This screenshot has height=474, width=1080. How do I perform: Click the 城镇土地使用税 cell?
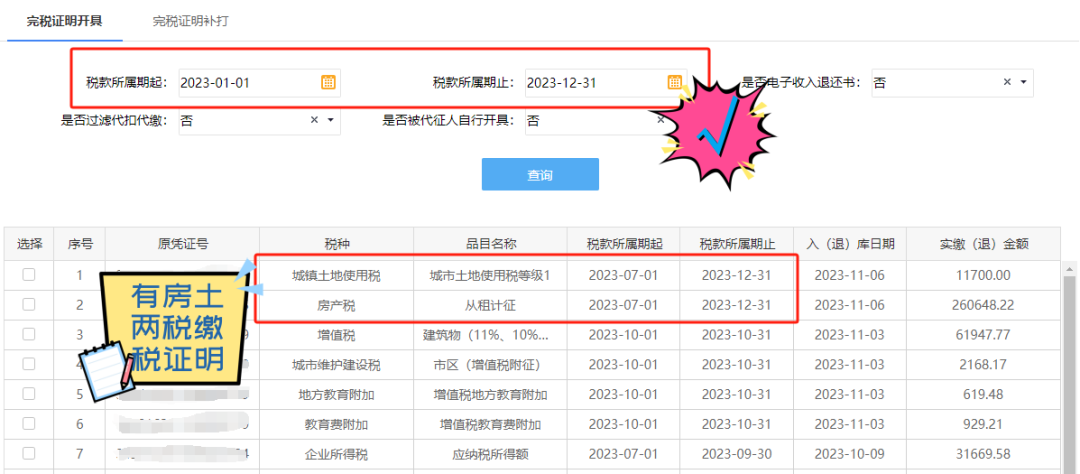click(336, 276)
